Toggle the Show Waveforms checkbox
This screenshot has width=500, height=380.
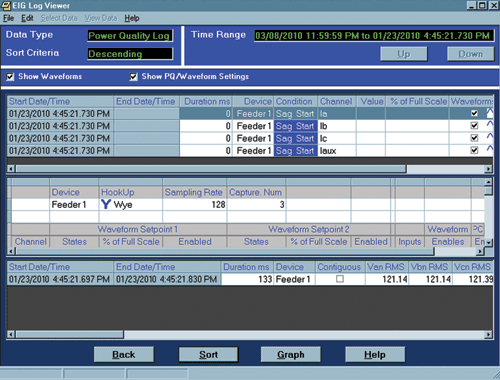[x=10, y=77]
